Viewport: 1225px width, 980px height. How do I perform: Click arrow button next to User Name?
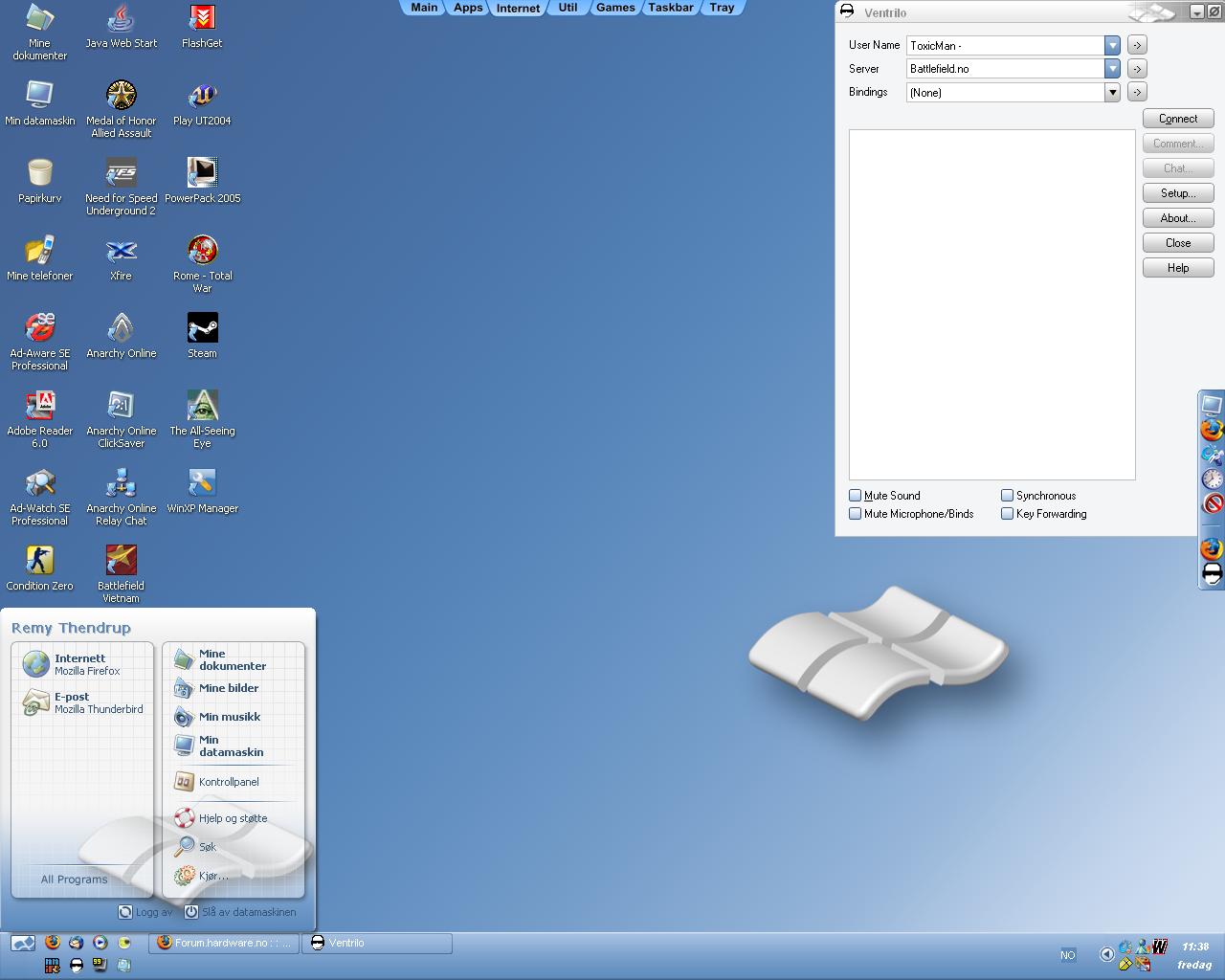tap(1137, 45)
